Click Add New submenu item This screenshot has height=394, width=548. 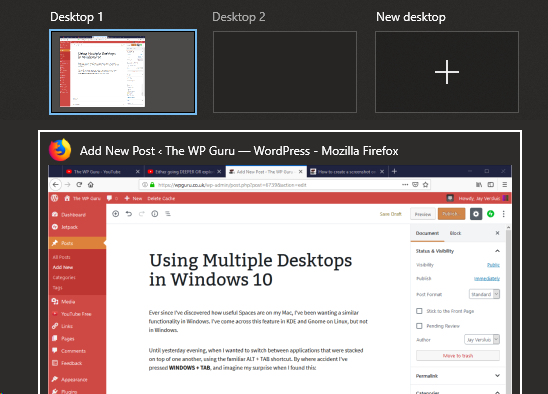63,267
